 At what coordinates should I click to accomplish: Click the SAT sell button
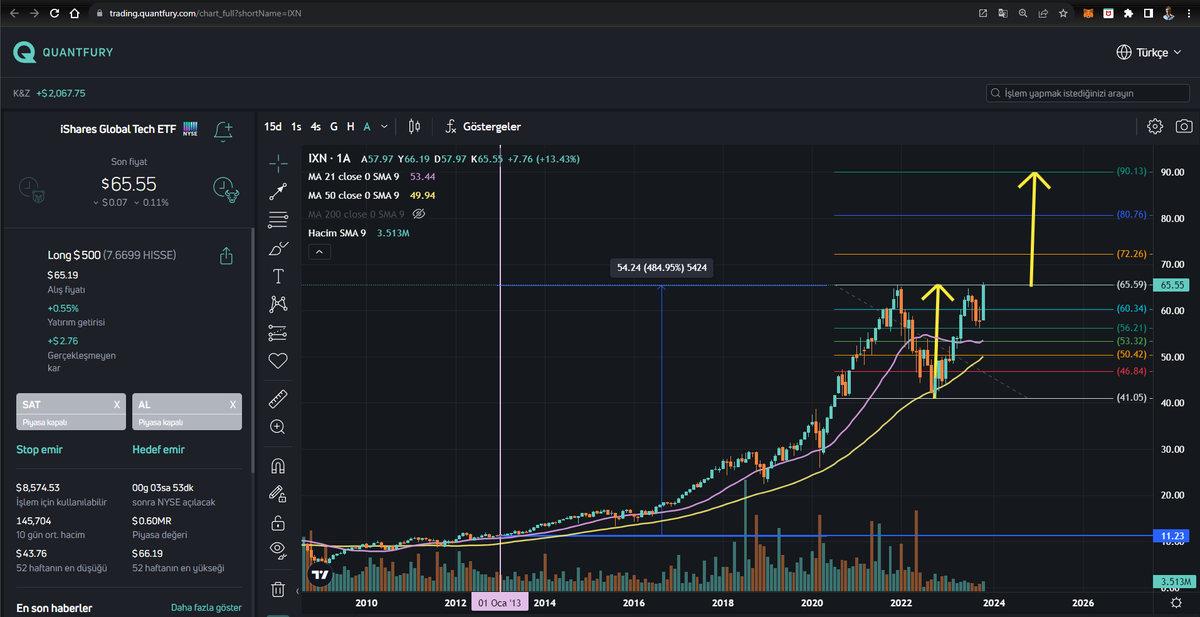71,410
